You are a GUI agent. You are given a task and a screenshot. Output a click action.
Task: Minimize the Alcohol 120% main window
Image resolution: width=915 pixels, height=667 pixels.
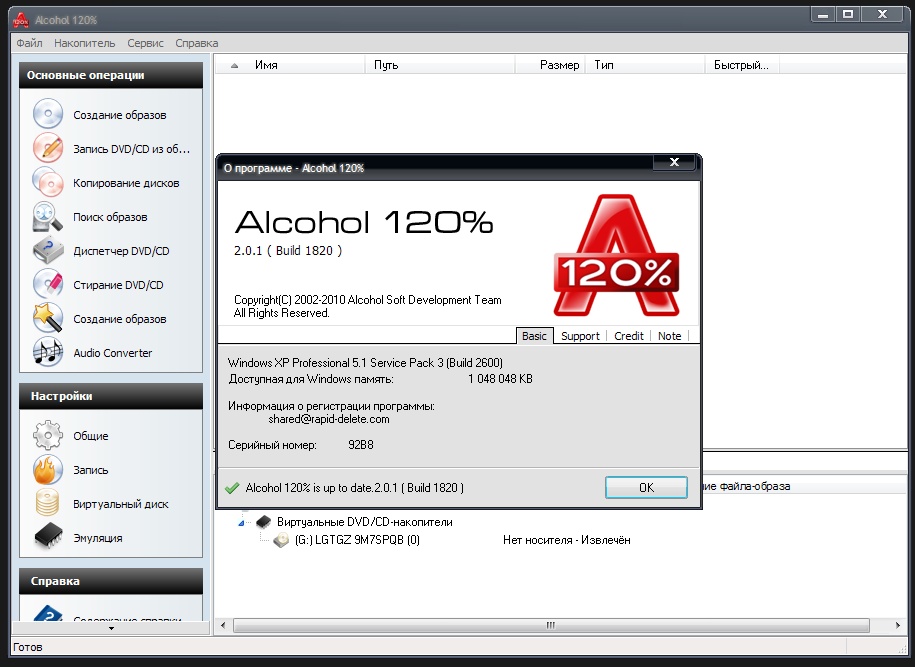823,15
